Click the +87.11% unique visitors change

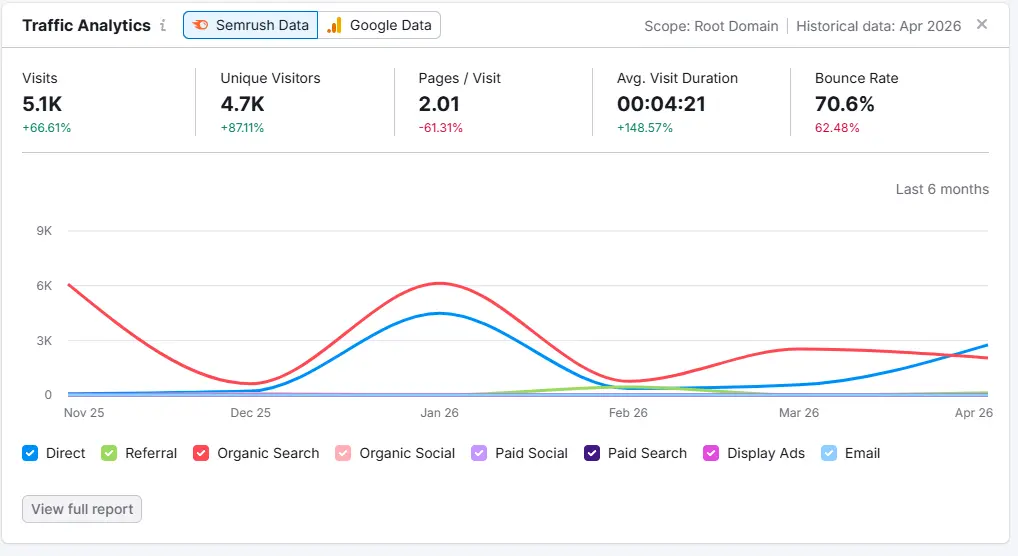[242, 128]
